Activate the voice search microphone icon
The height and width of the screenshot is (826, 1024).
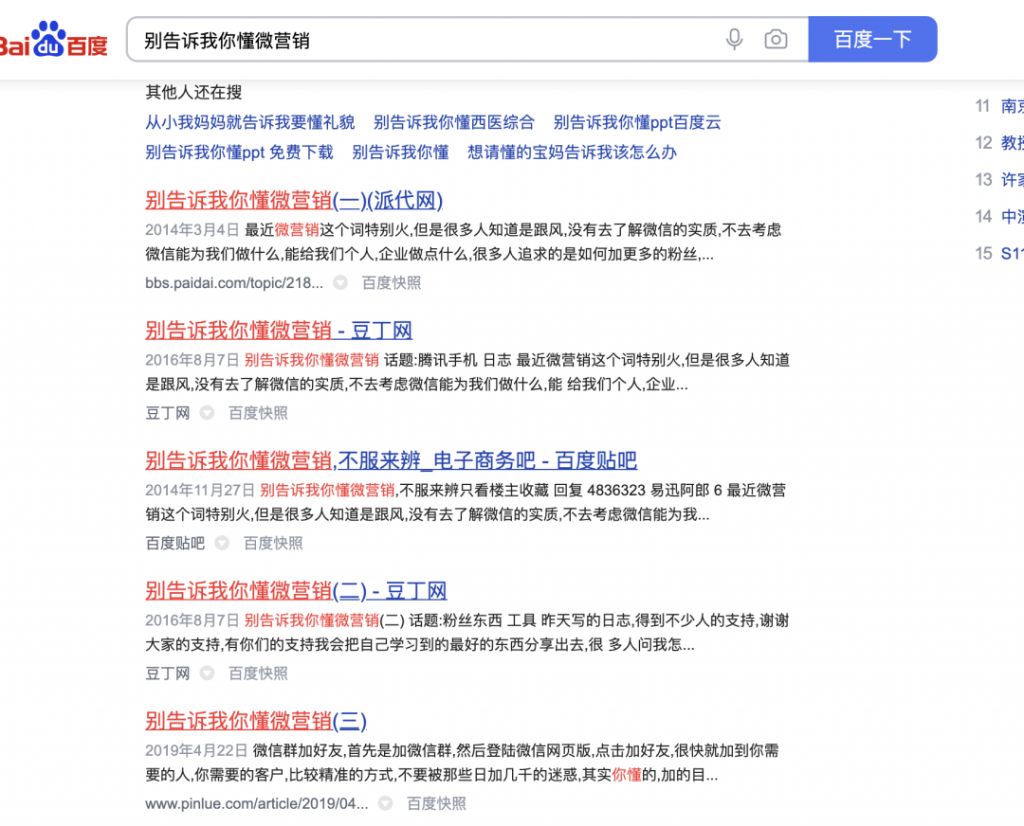point(734,40)
